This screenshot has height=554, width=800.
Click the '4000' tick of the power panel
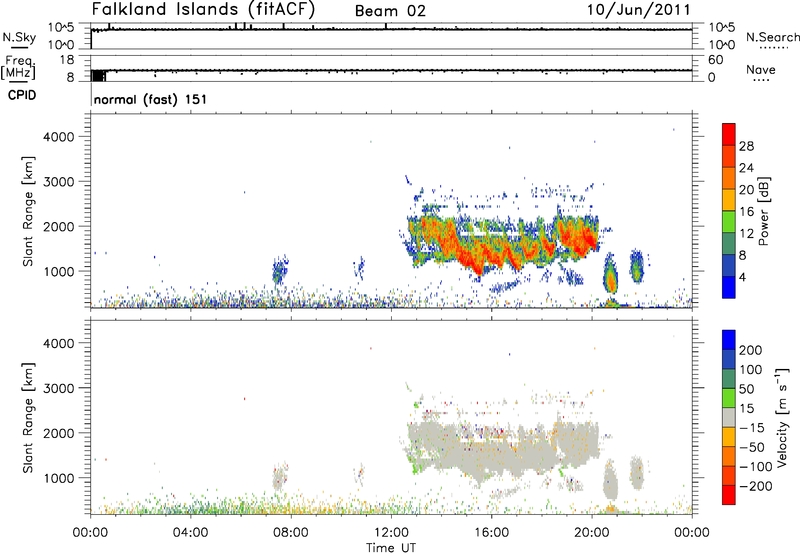tap(59, 137)
